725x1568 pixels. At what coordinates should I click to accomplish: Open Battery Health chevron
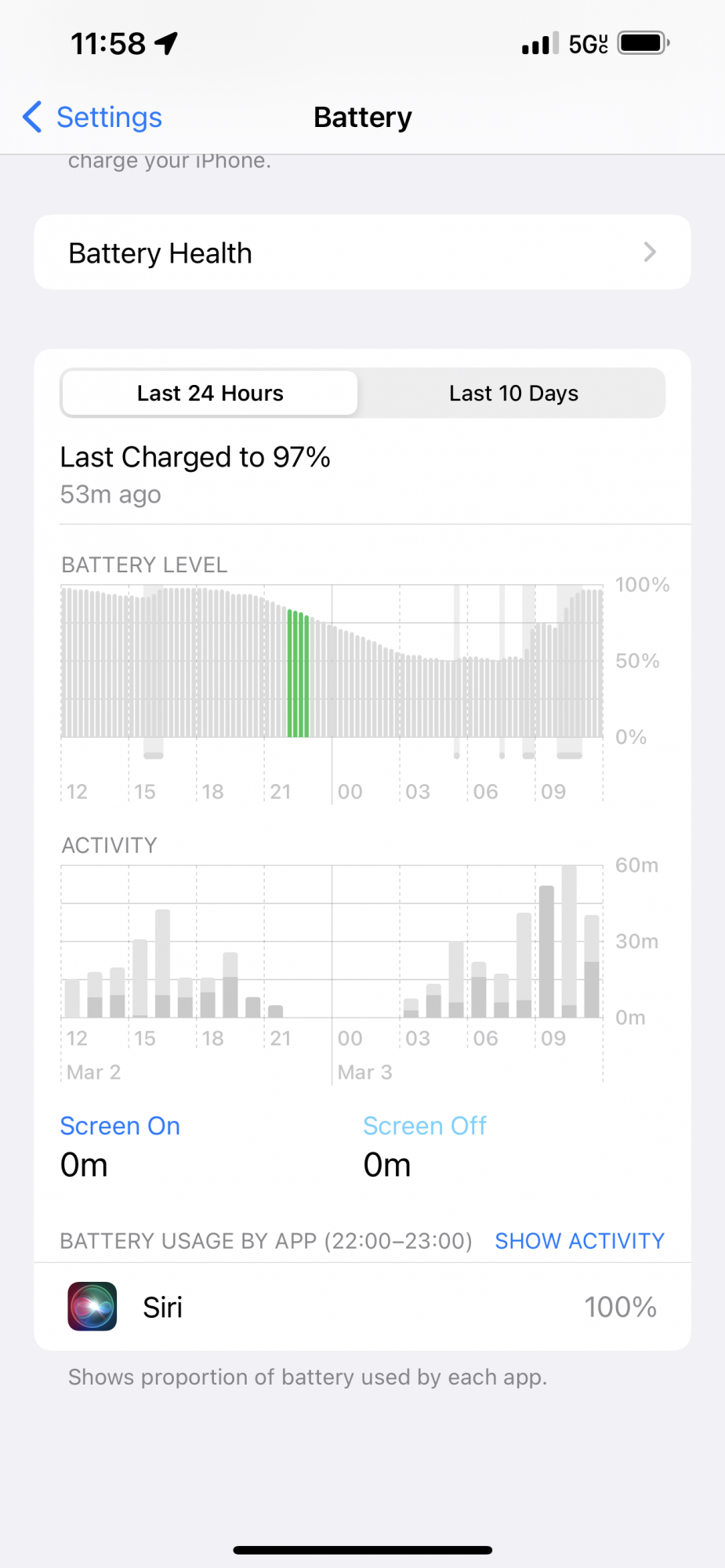click(x=649, y=252)
